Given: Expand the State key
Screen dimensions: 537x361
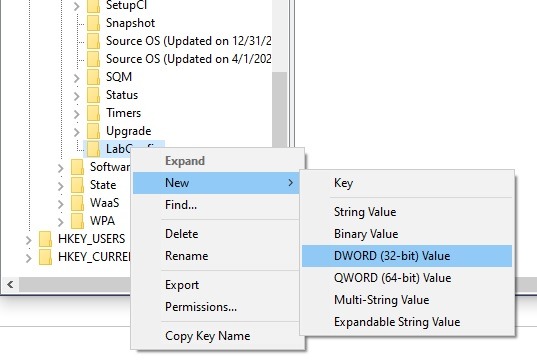Looking at the screenshot, I should click(61, 186).
